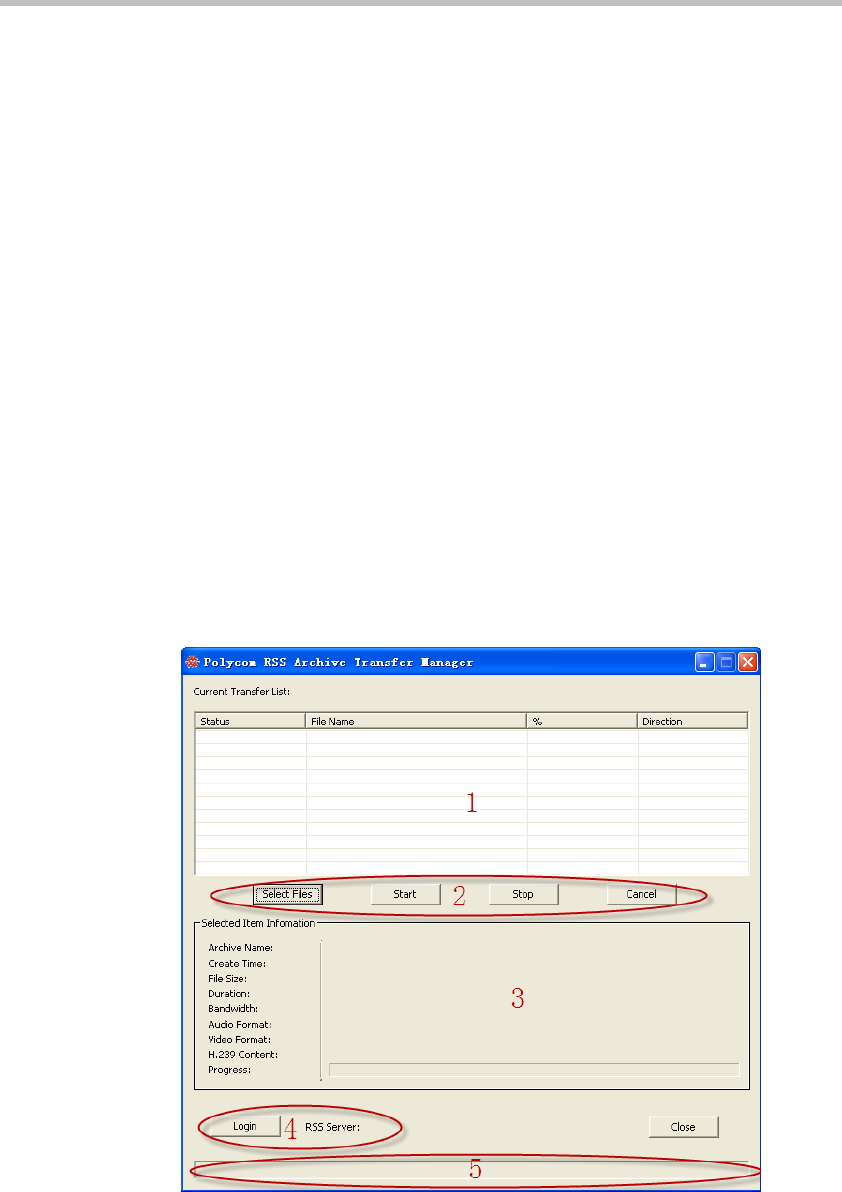Start the archive transfer
This screenshot has width=842, height=1192.
click(x=405, y=894)
